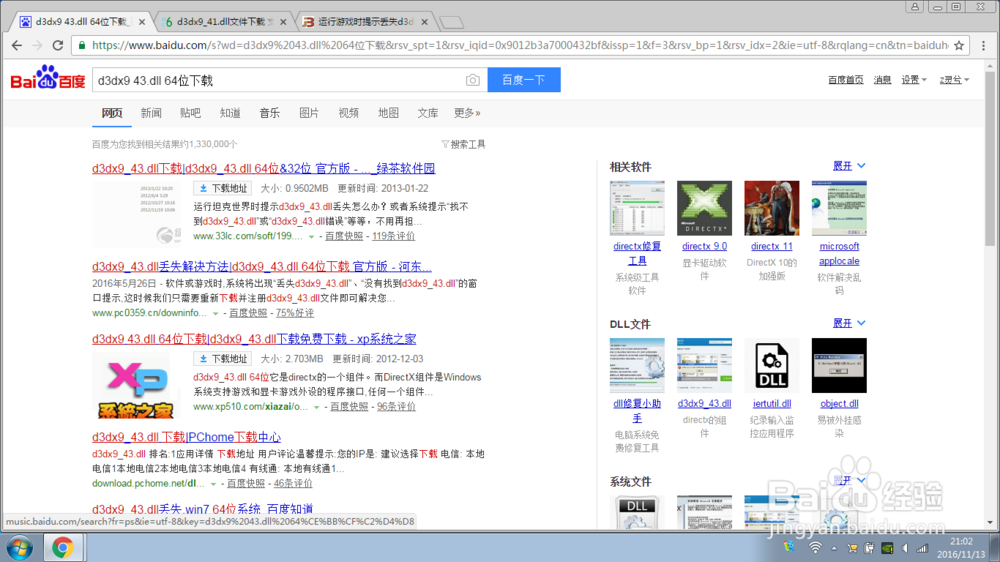Screen dimensions: 1000x562
Task: Close the d3dx9_41.dll文件下载 tab
Action: pos(283,22)
